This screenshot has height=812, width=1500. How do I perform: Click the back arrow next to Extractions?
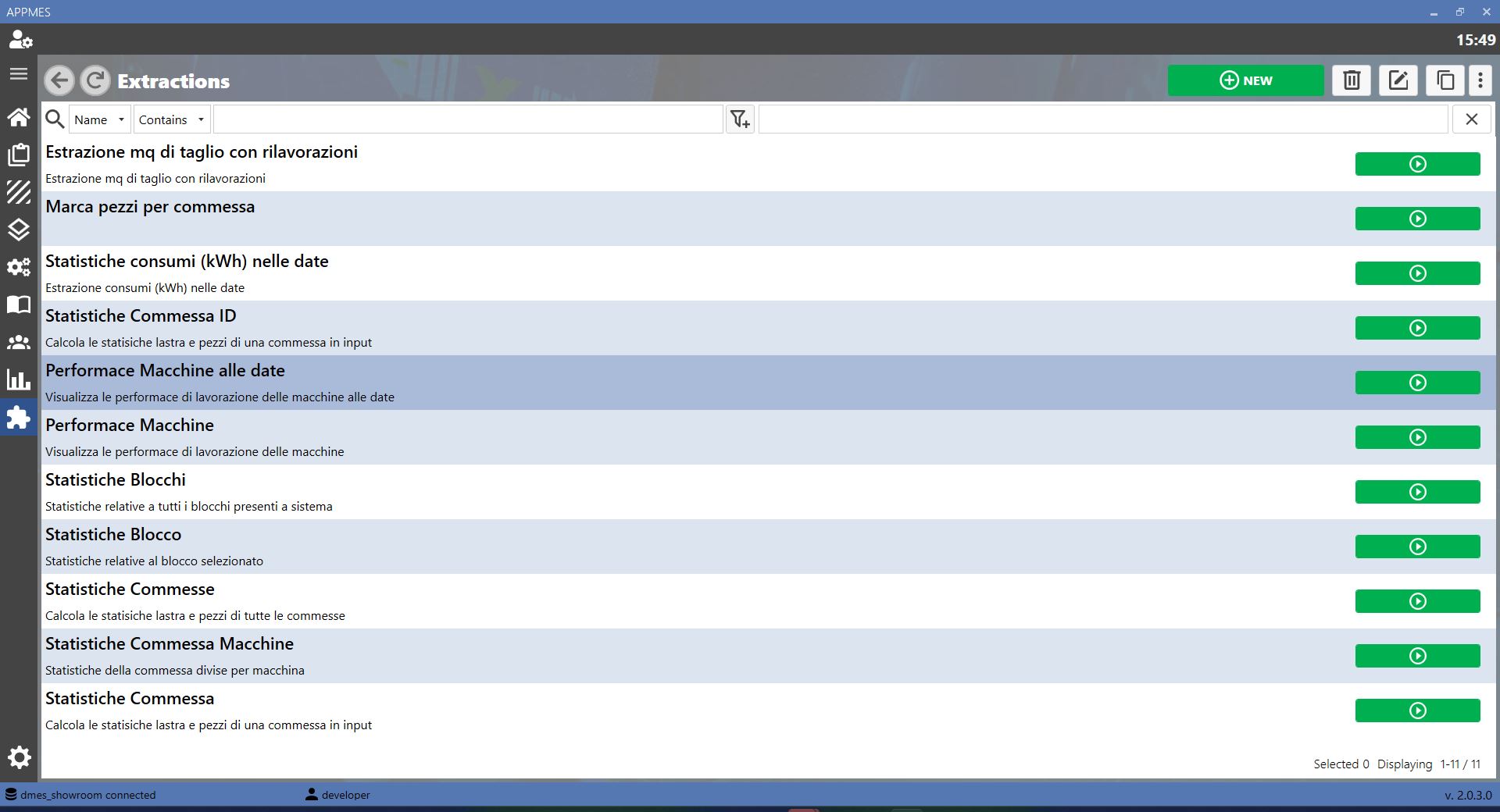59,80
